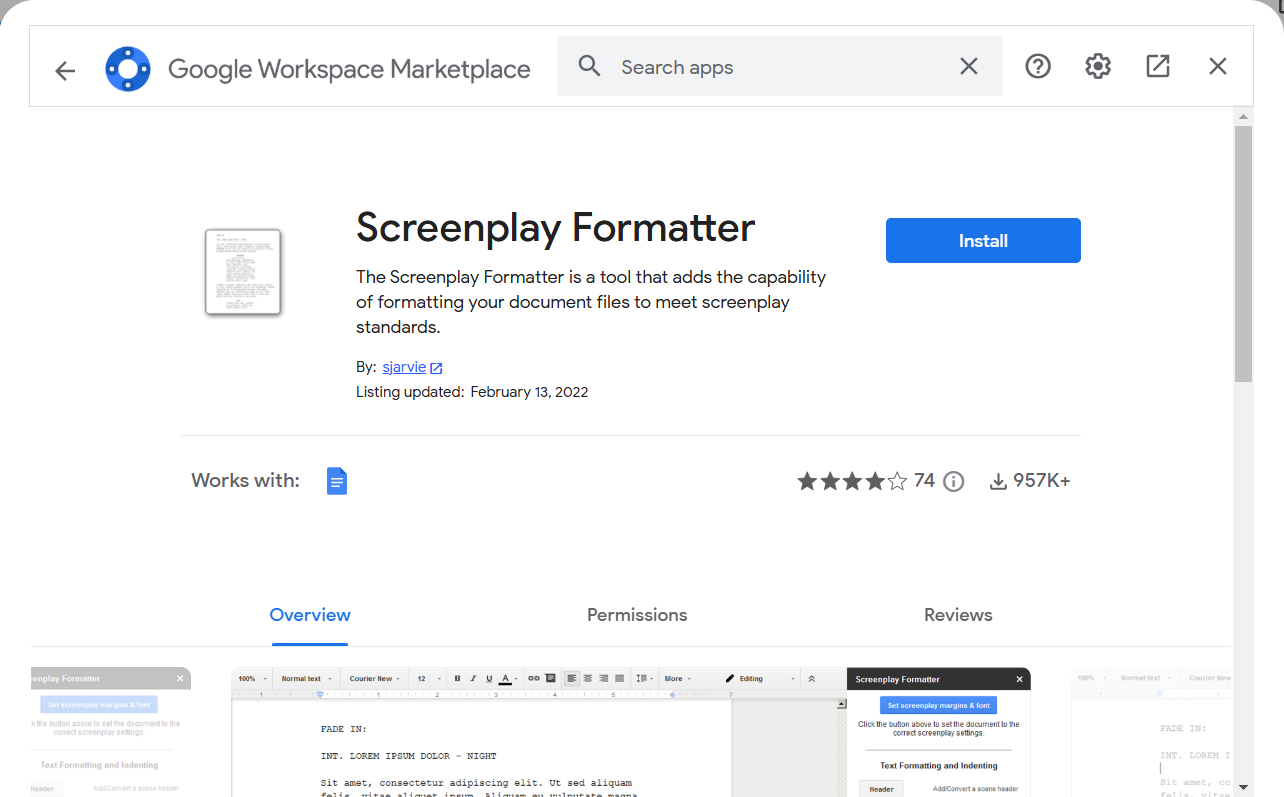Click the Google Workspace Marketplace title text
This screenshot has width=1284, height=797.
[x=349, y=69]
